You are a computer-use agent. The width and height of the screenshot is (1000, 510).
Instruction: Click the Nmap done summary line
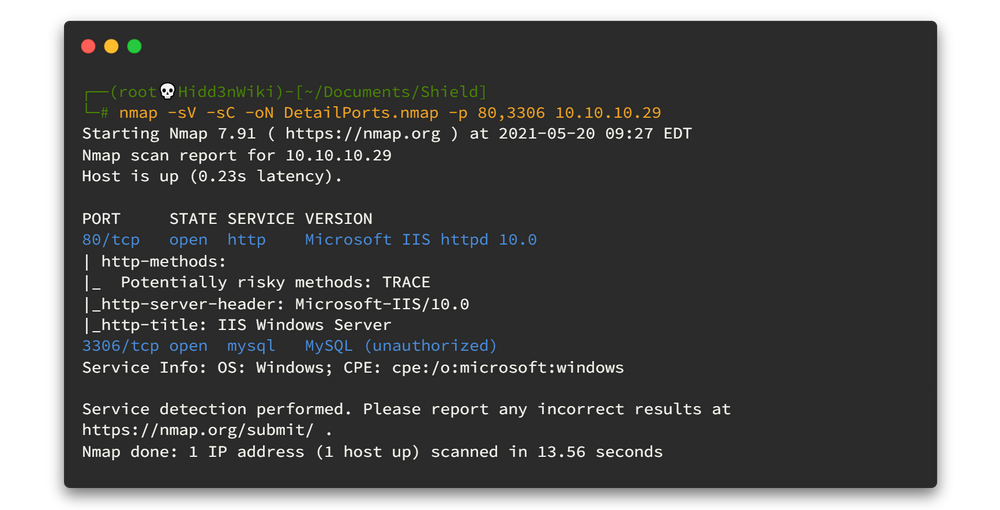pos(372,452)
